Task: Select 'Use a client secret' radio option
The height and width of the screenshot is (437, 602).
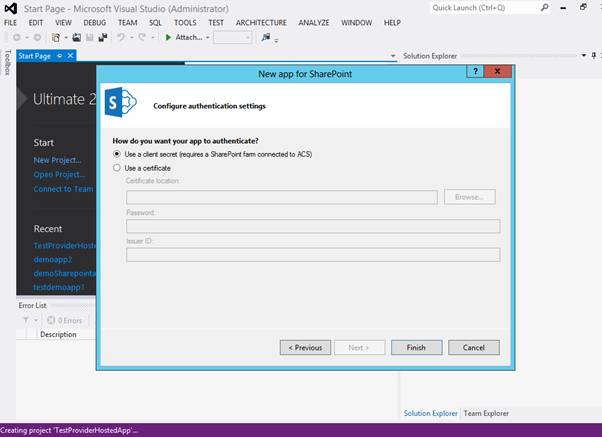Action: tap(117, 154)
